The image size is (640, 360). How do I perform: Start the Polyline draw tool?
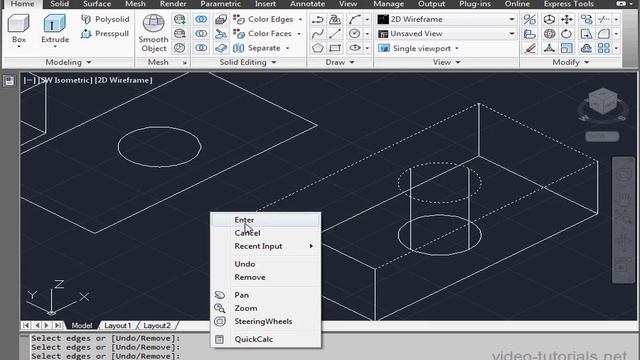318,19
